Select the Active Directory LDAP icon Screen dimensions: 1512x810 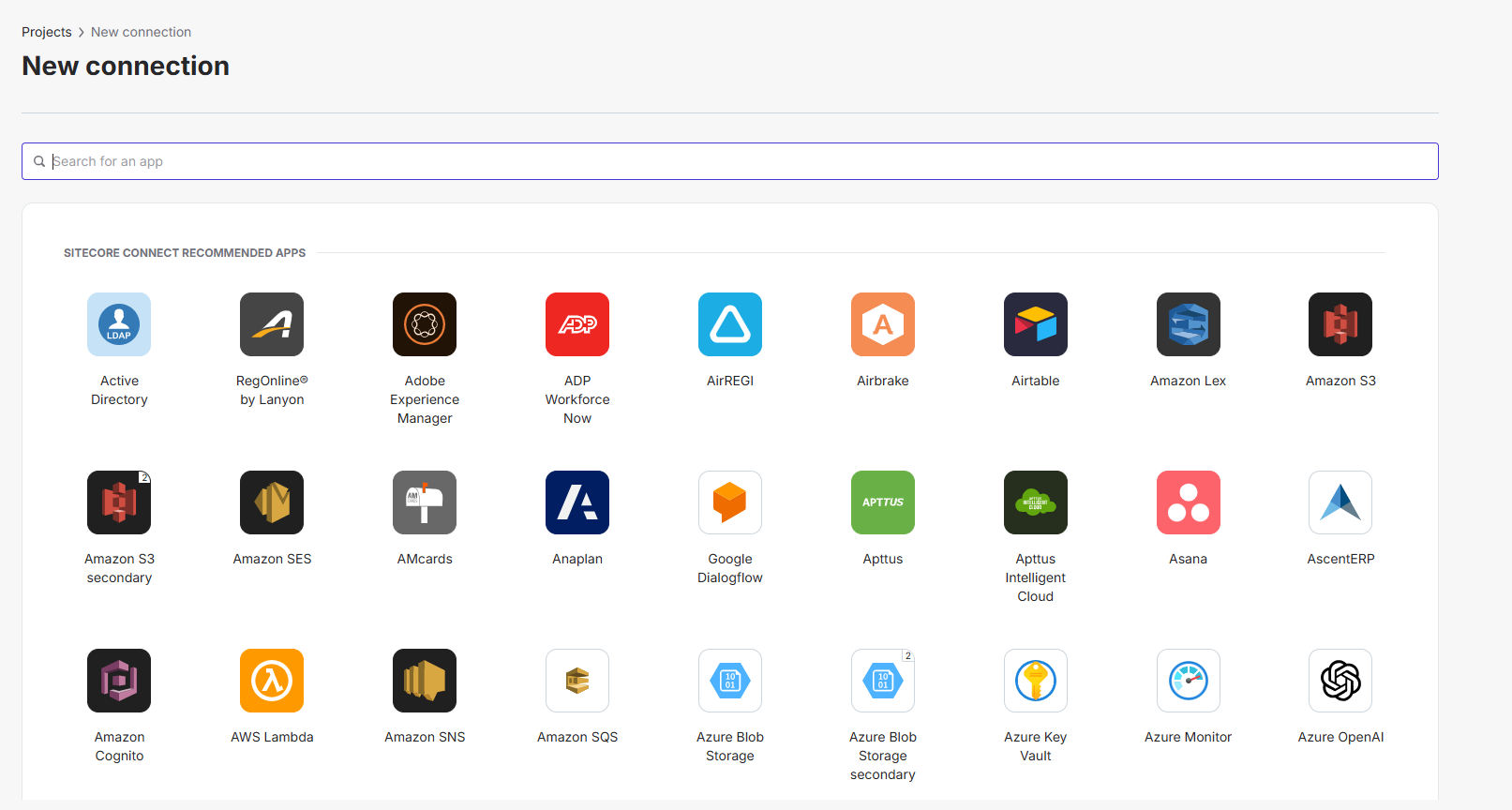(x=119, y=324)
